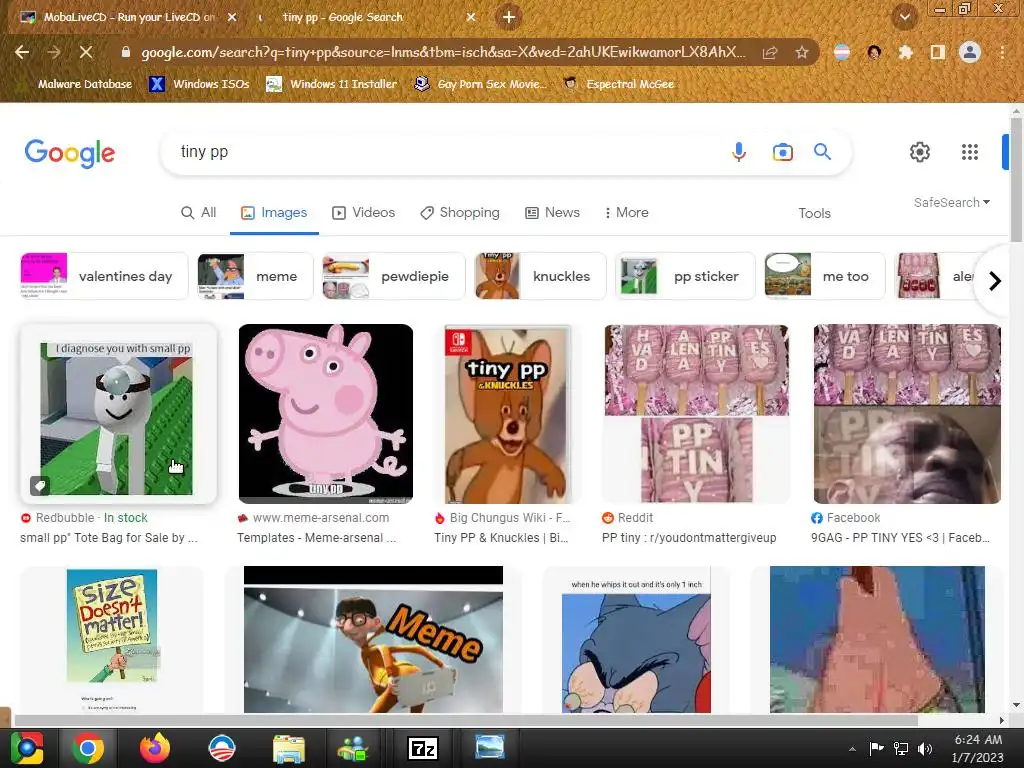This screenshot has height=768, width=1024.
Task: Open the Windows 11 Installer bookmark
Action: click(332, 84)
